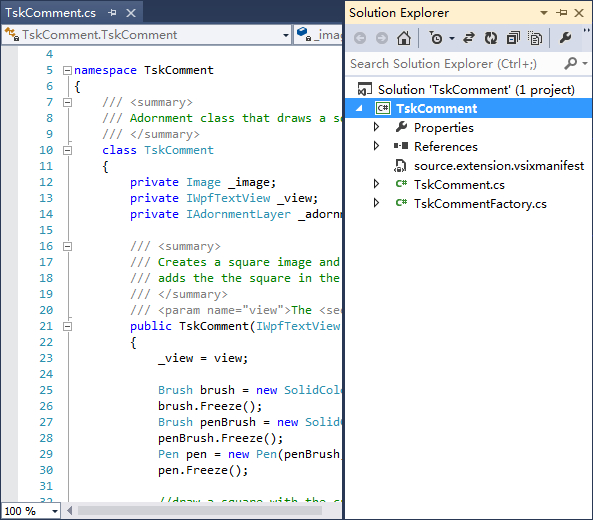Click the Back navigation arrow in Solution Explorer
Viewport: 593px width, 520px height.
[x=360, y=38]
